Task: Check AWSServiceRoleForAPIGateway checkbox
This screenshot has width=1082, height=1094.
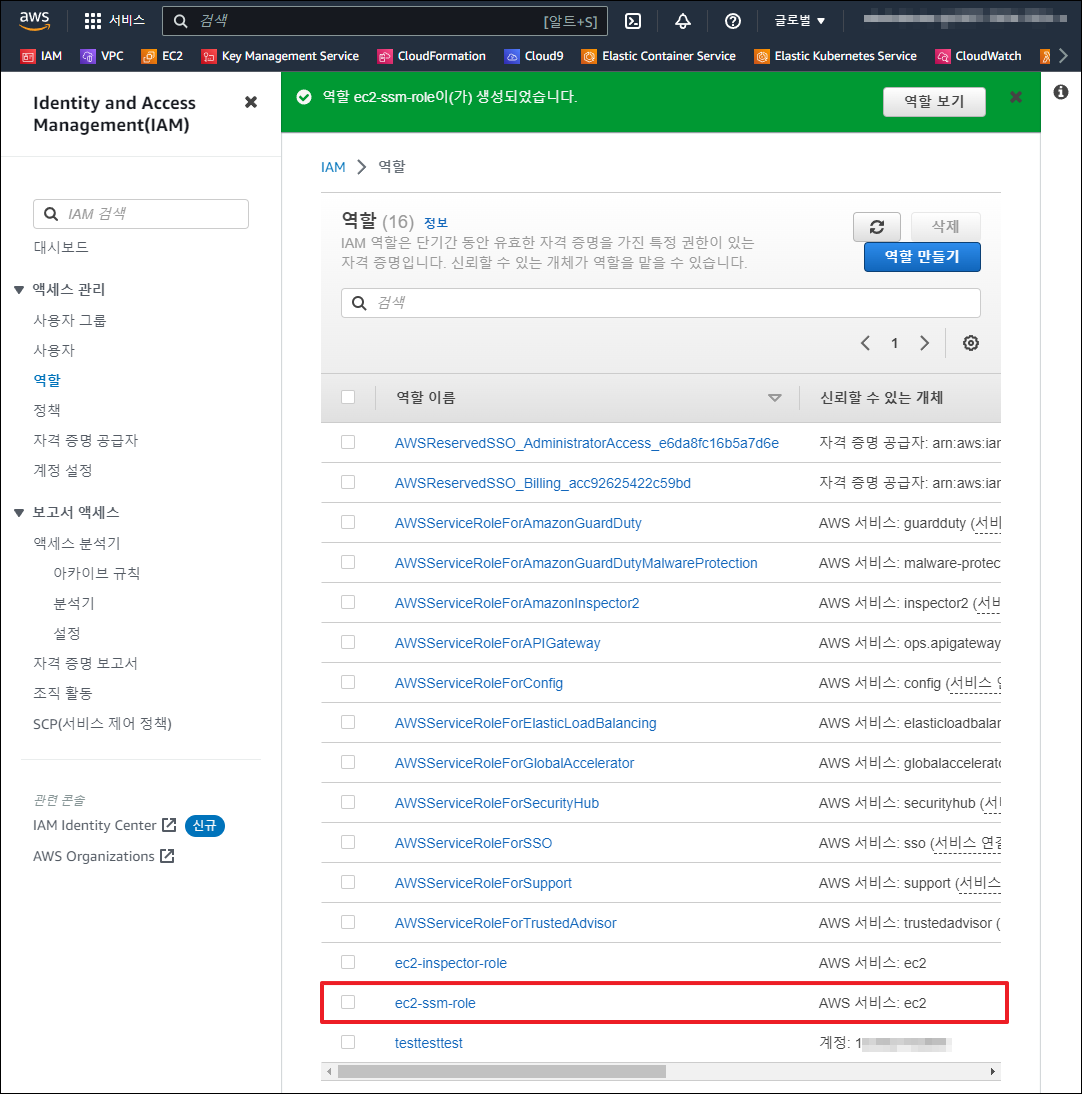Action: click(x=348, y=642)
